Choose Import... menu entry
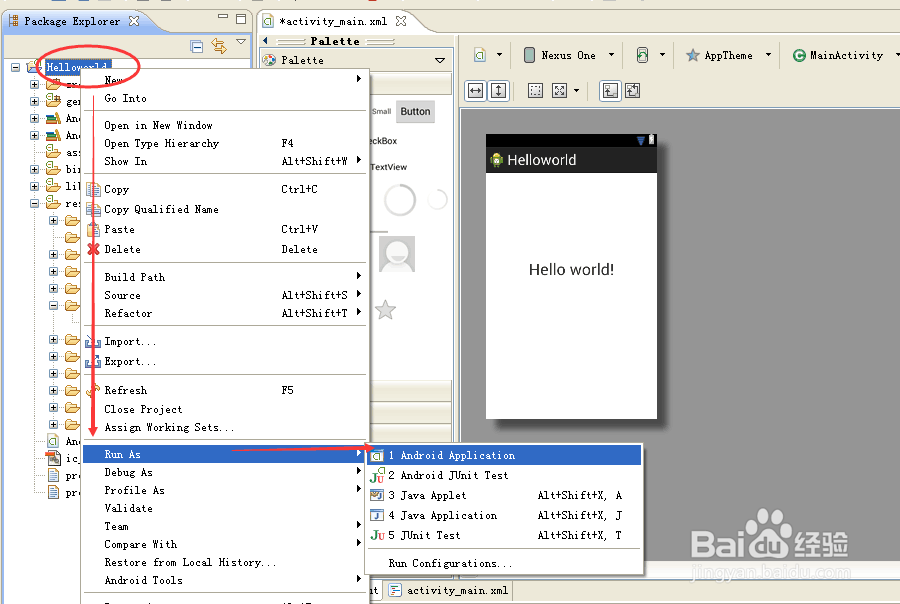 [x=224, y=342]
